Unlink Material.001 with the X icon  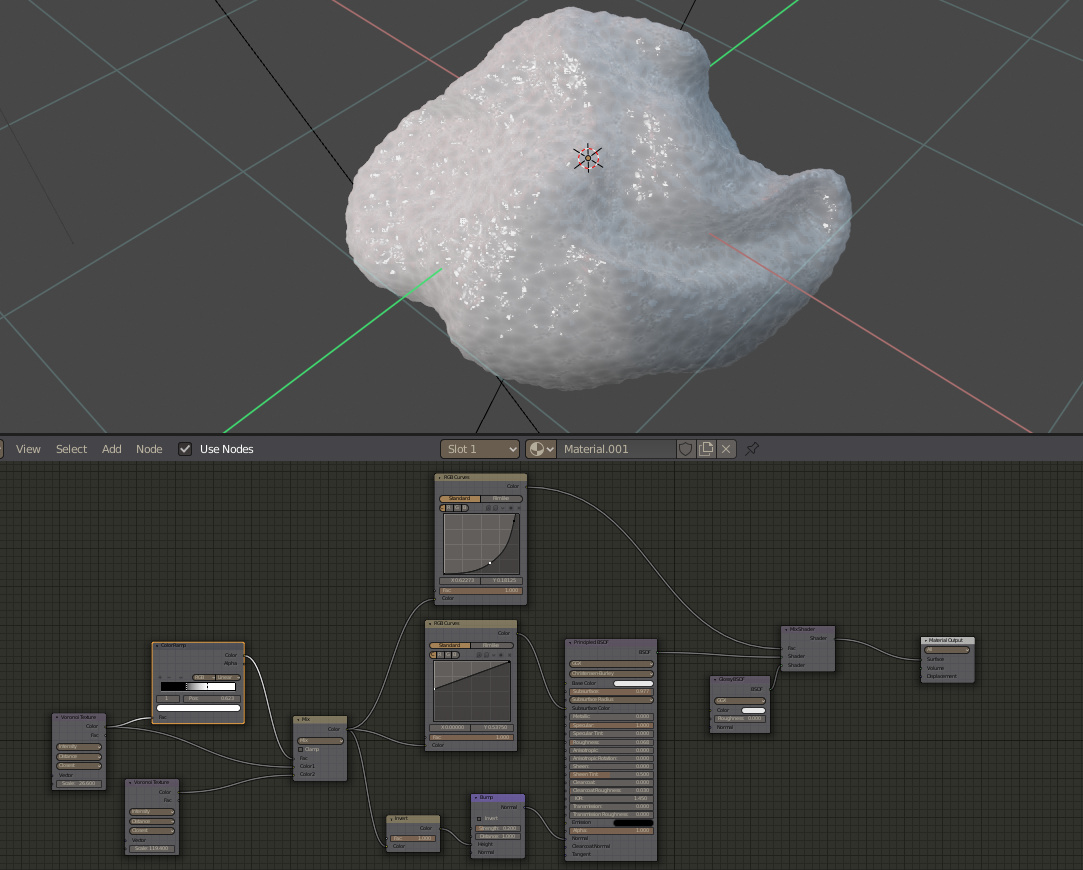pos(726,449)
